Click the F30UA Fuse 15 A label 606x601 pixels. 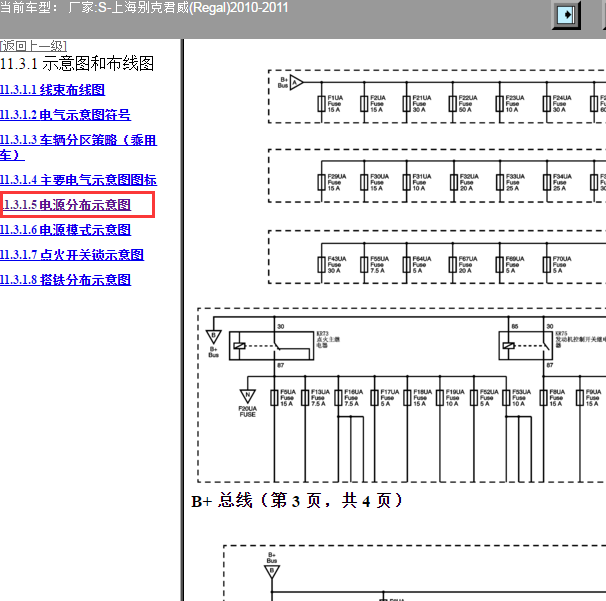pos(379,182)
